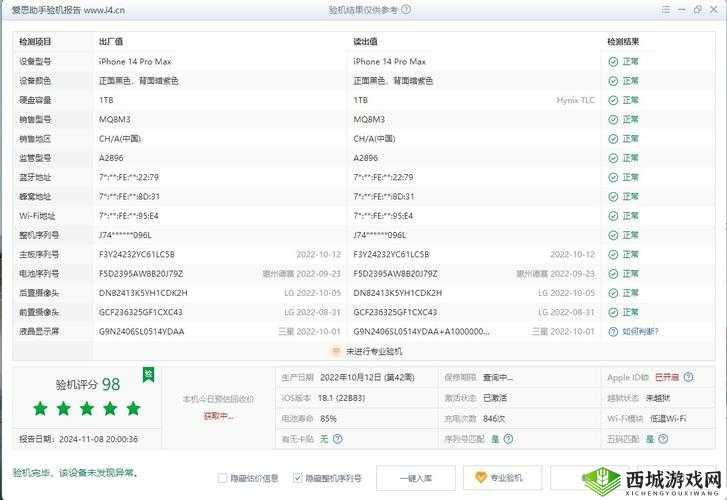This screenshot has height=500, width=727.
Task: Select factory rear camera serial DN82413K5YH1CDK2H
Action: (x=143, y=293)
